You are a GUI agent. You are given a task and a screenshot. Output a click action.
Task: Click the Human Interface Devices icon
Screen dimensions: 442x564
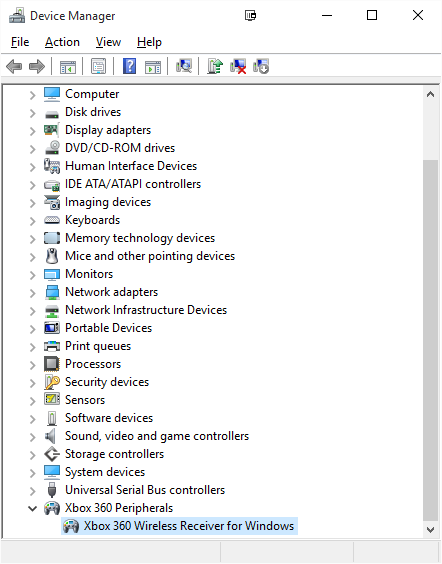pos(52,166)
